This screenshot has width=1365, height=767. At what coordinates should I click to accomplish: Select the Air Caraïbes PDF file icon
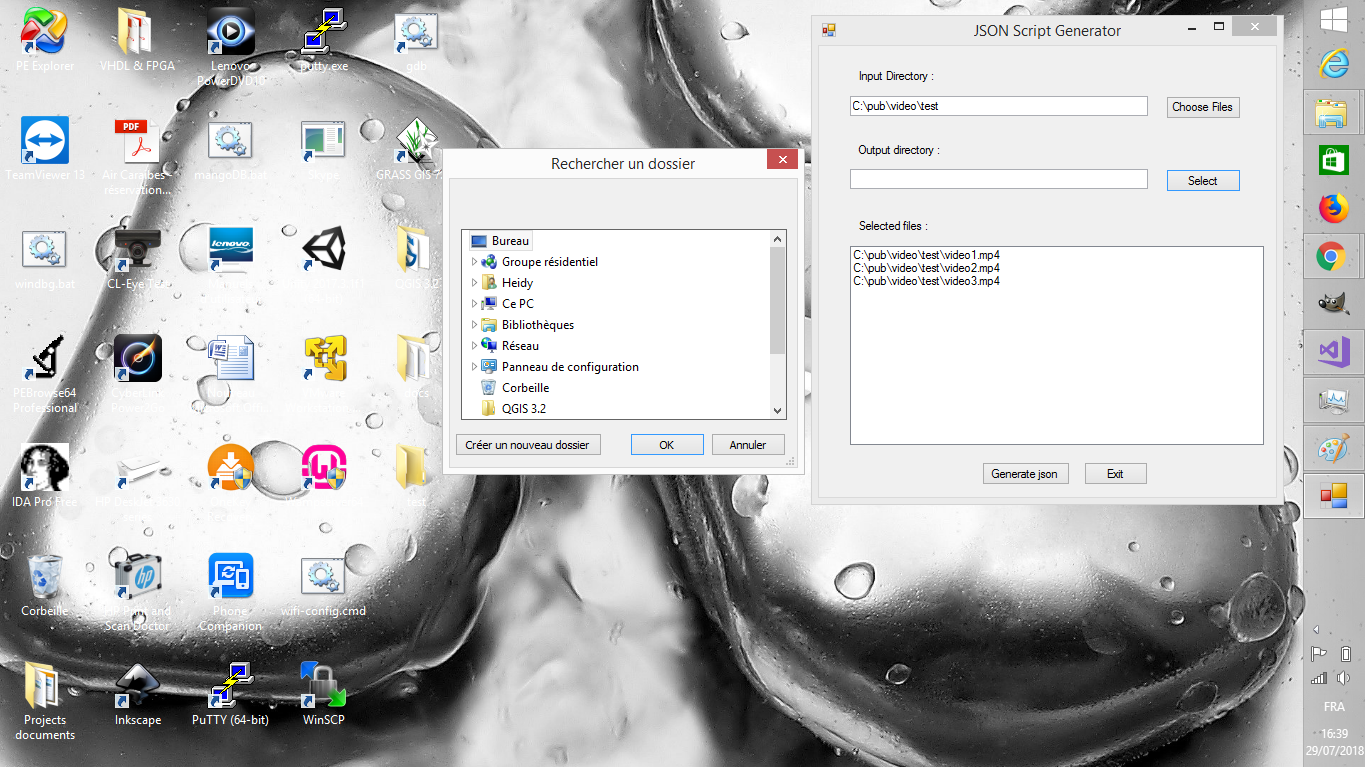[137, 156]
